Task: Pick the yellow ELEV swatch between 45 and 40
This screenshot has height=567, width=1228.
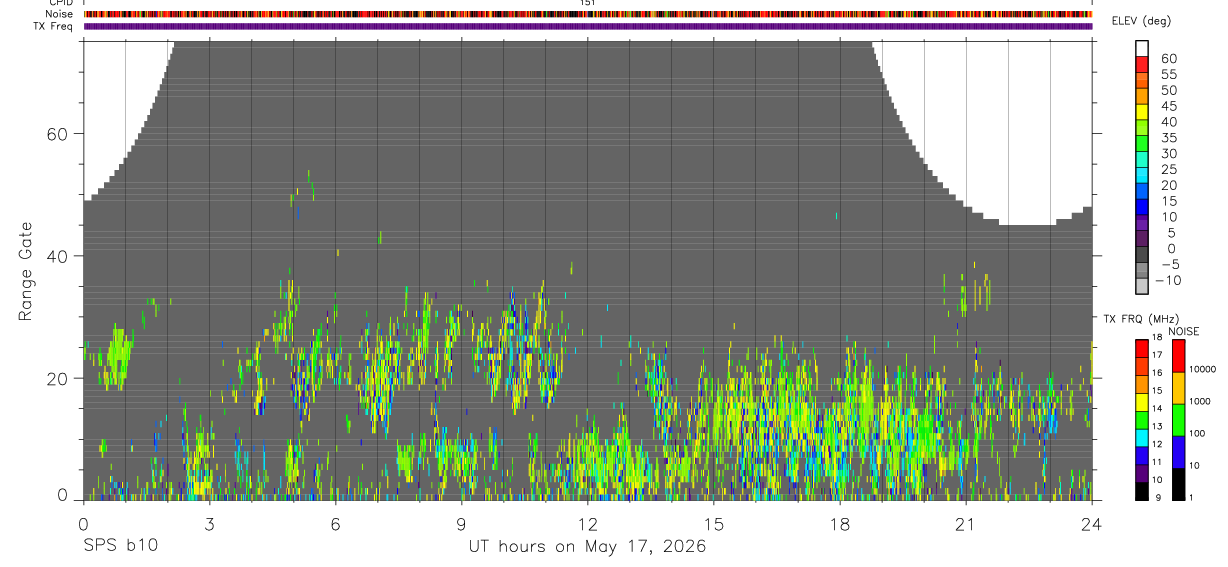Action: [x=1142, y=112]
